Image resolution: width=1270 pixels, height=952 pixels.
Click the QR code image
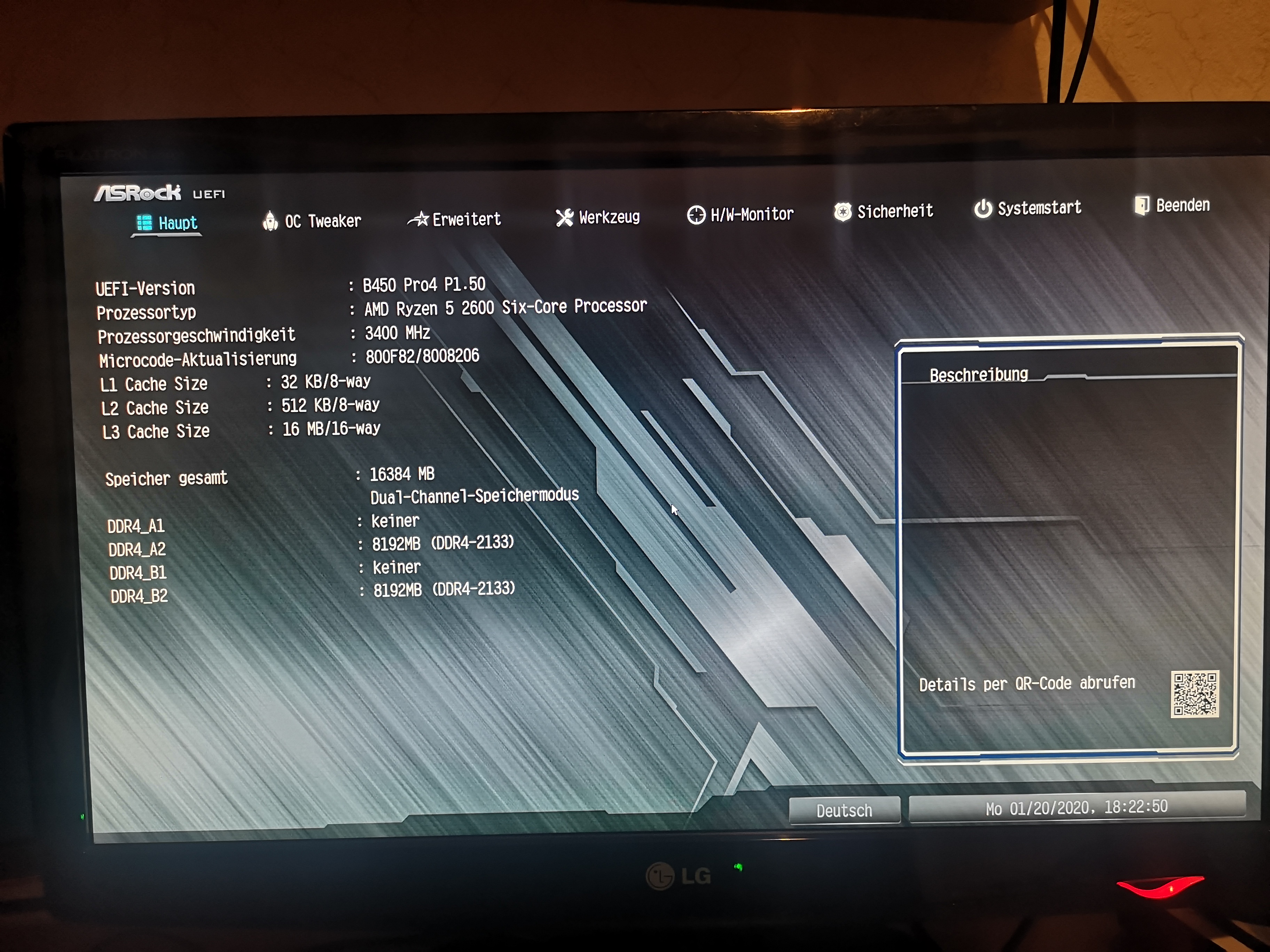coord(1195,694)
